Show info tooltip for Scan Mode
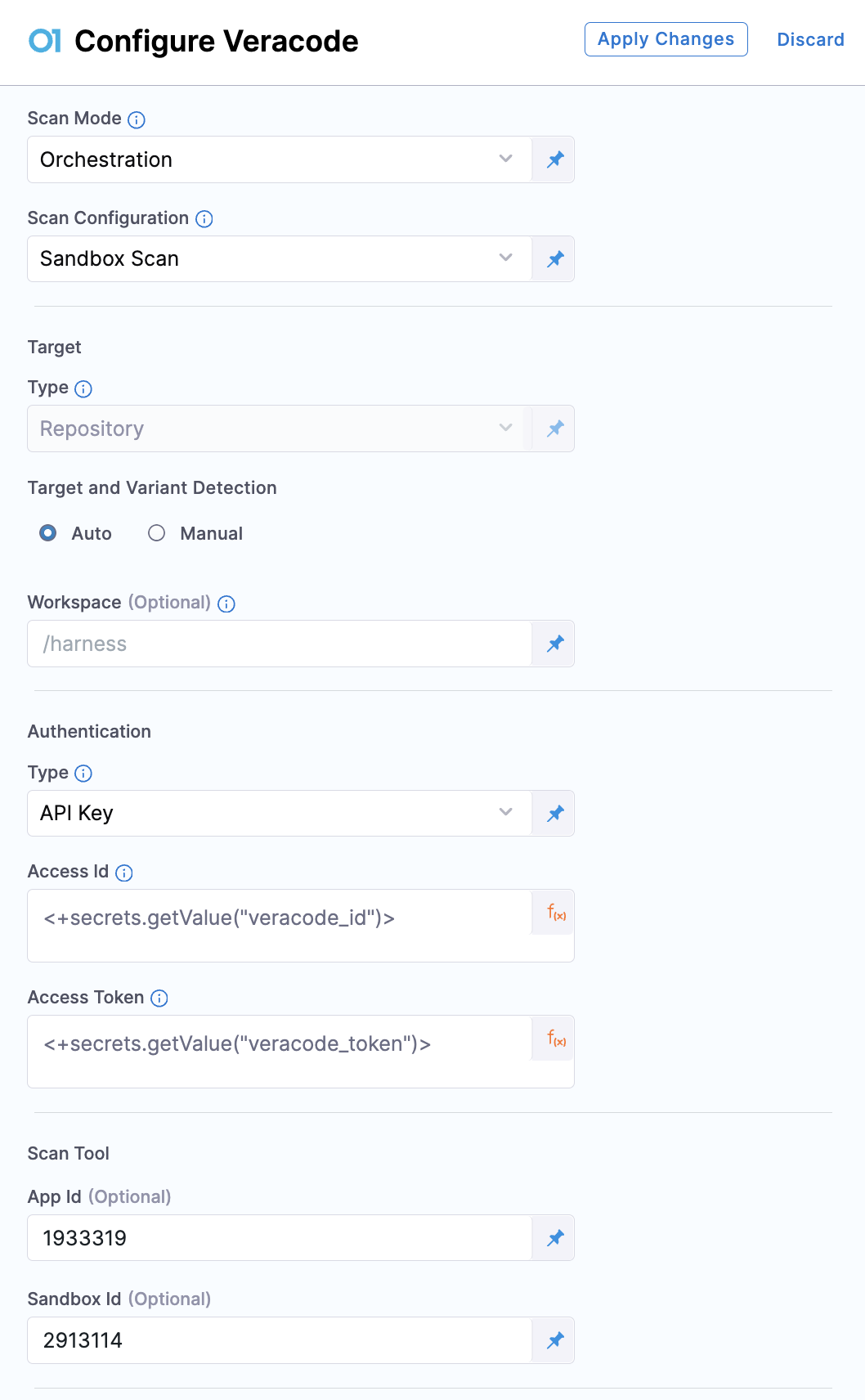Screen dimensions: 865x1400 tap(137, 119)
